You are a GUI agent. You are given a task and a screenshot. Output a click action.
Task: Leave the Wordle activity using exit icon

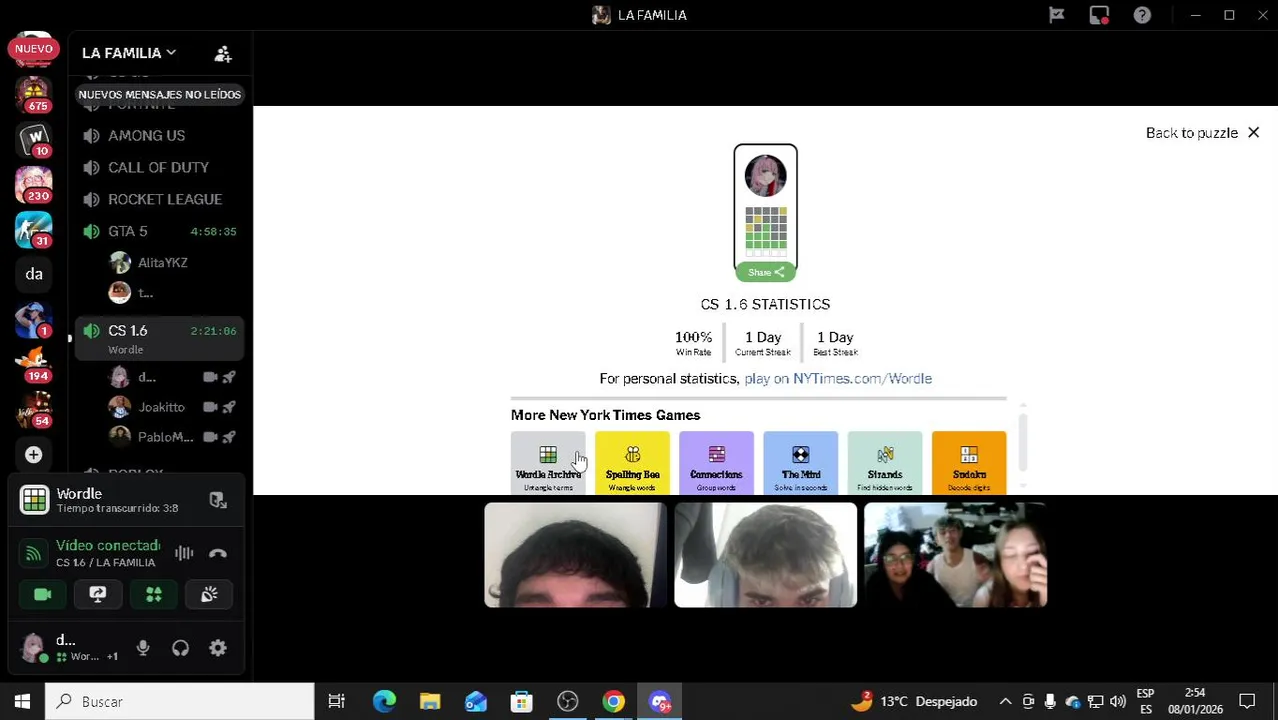point(218,500)
